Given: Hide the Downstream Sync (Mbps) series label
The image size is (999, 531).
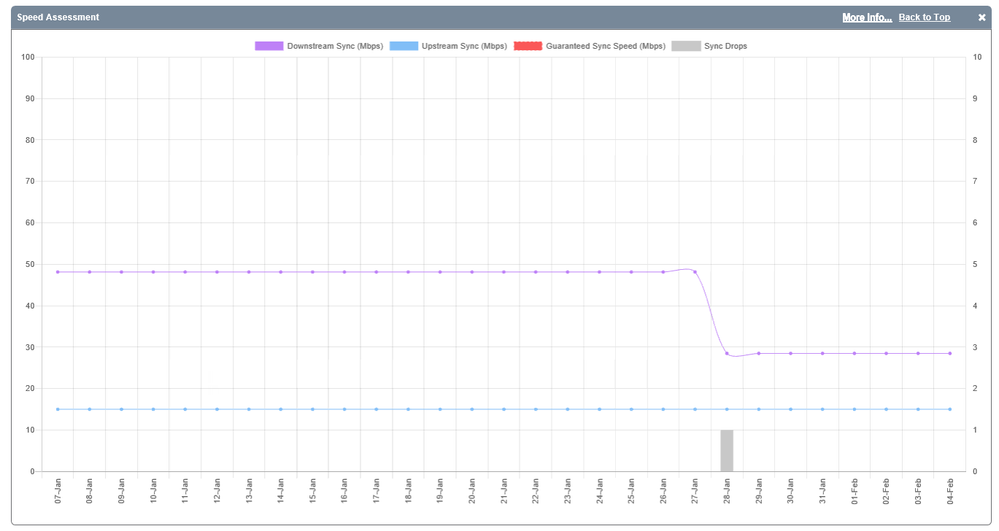Looking at the screenshot, I should coord(335,46).
